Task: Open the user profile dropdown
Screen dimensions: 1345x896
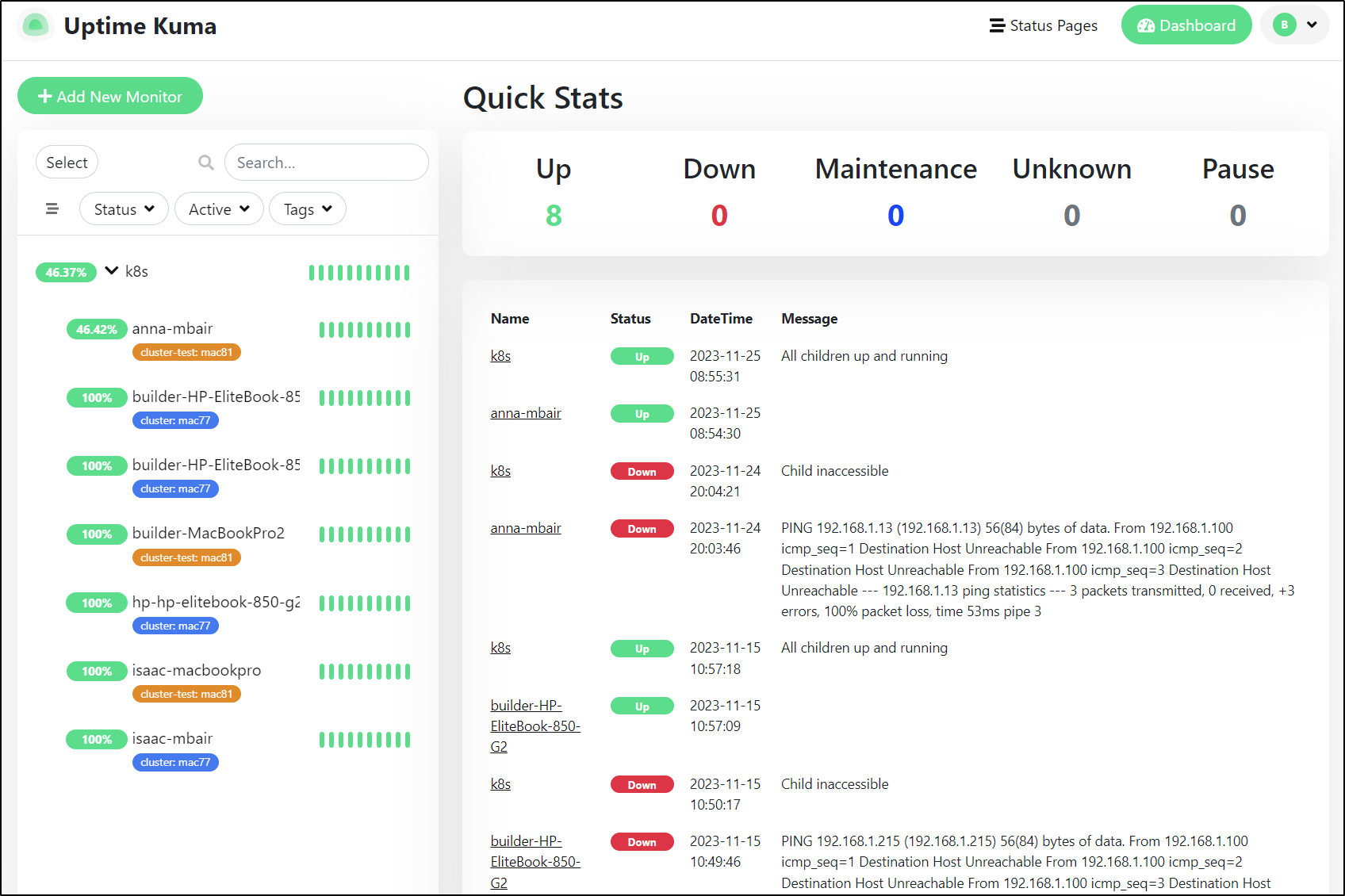Action: [x=1295, y=25]
